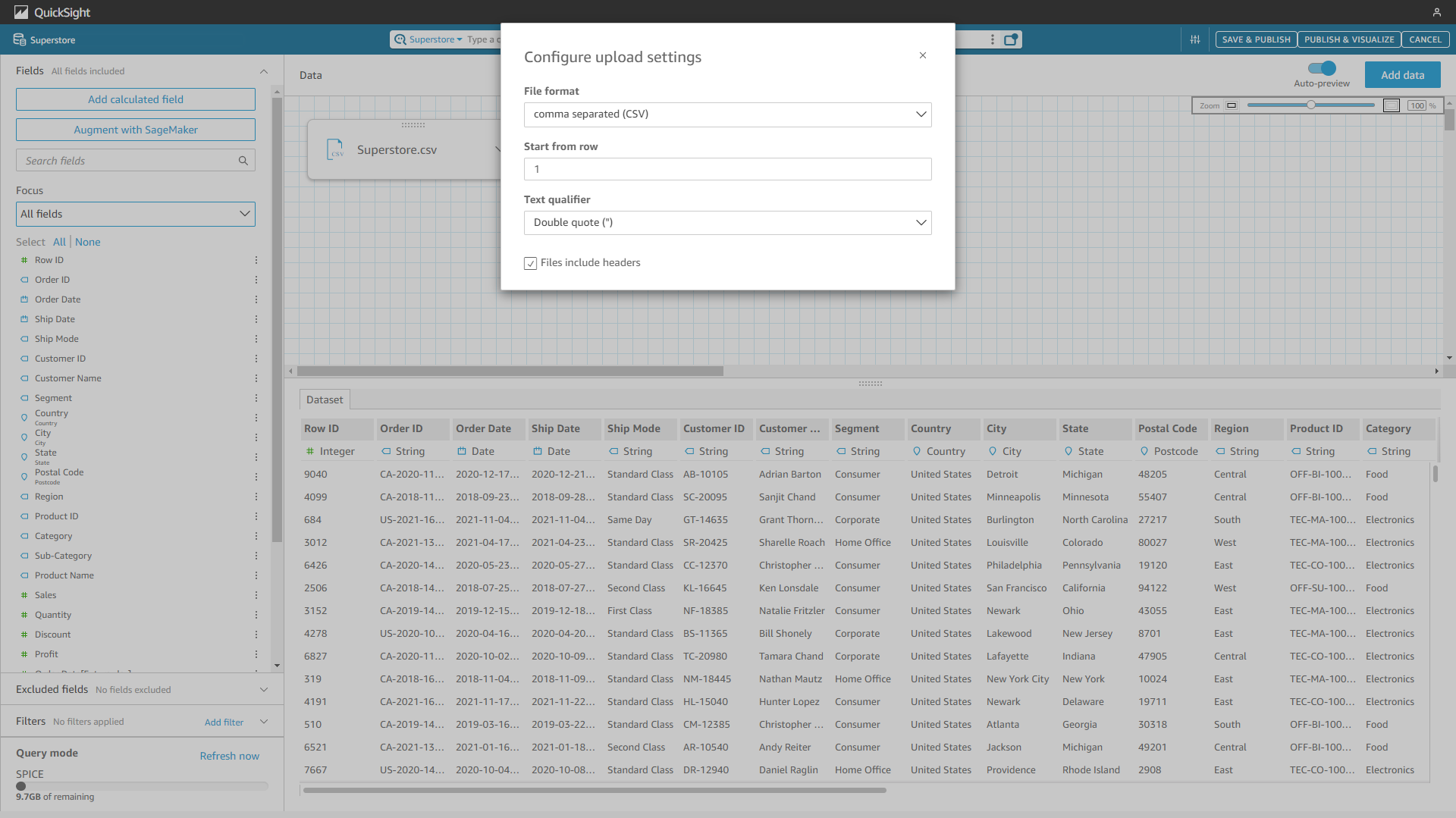Click the zoom percentage value box
Viewport: 1456px width, 818px height.
point(1417,105)
